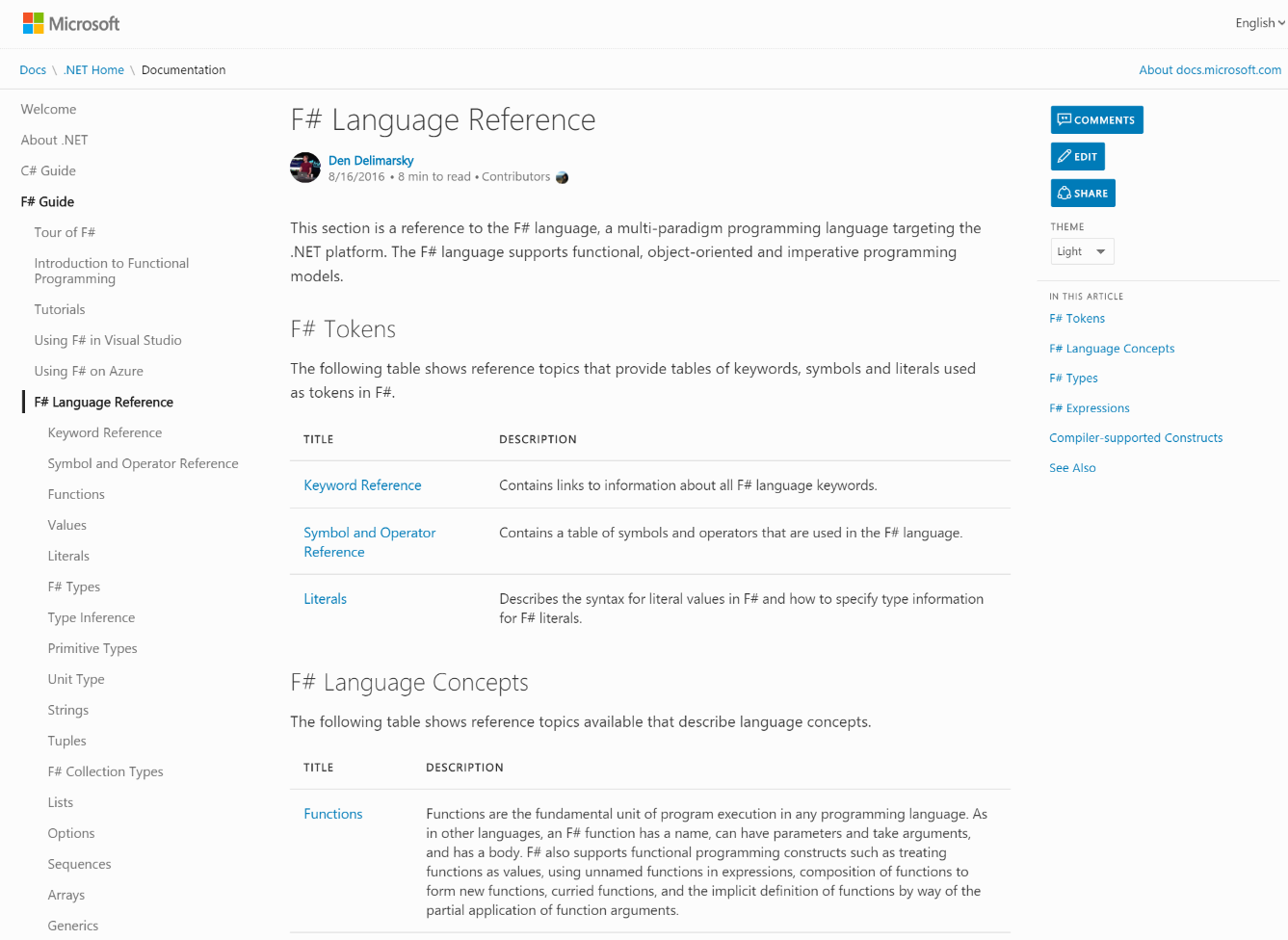
Task: Open Literals link in the table
Action: (325, 599)
